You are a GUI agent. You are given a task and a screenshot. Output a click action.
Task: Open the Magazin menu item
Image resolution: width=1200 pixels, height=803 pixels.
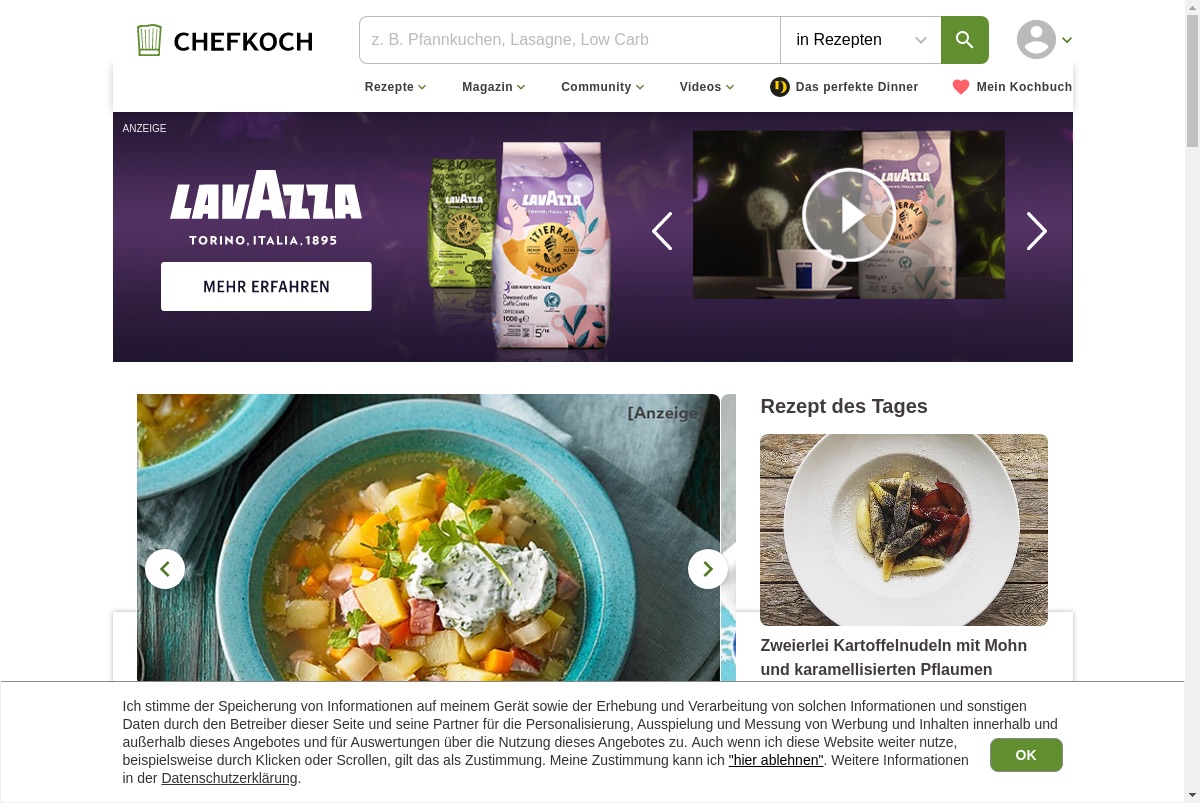[x=494, y=87]
